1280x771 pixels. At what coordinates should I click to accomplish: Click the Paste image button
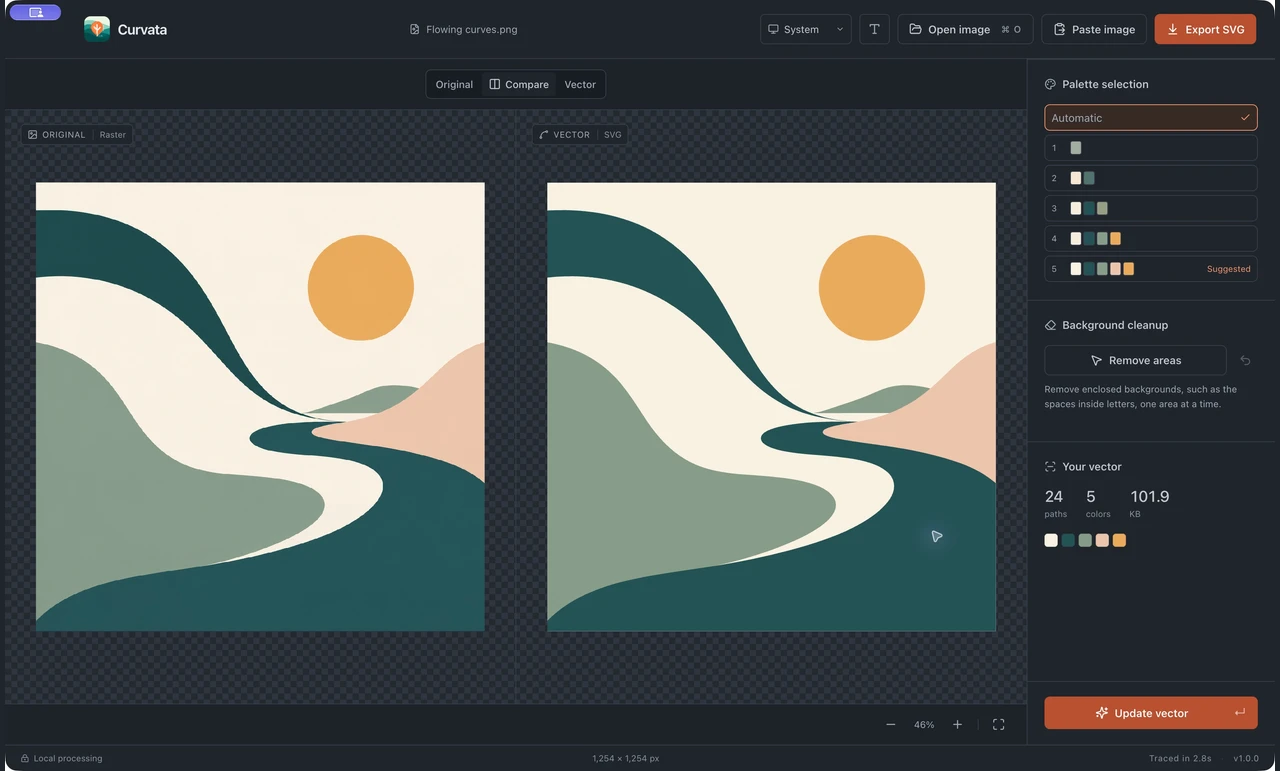click(1094, 29)
